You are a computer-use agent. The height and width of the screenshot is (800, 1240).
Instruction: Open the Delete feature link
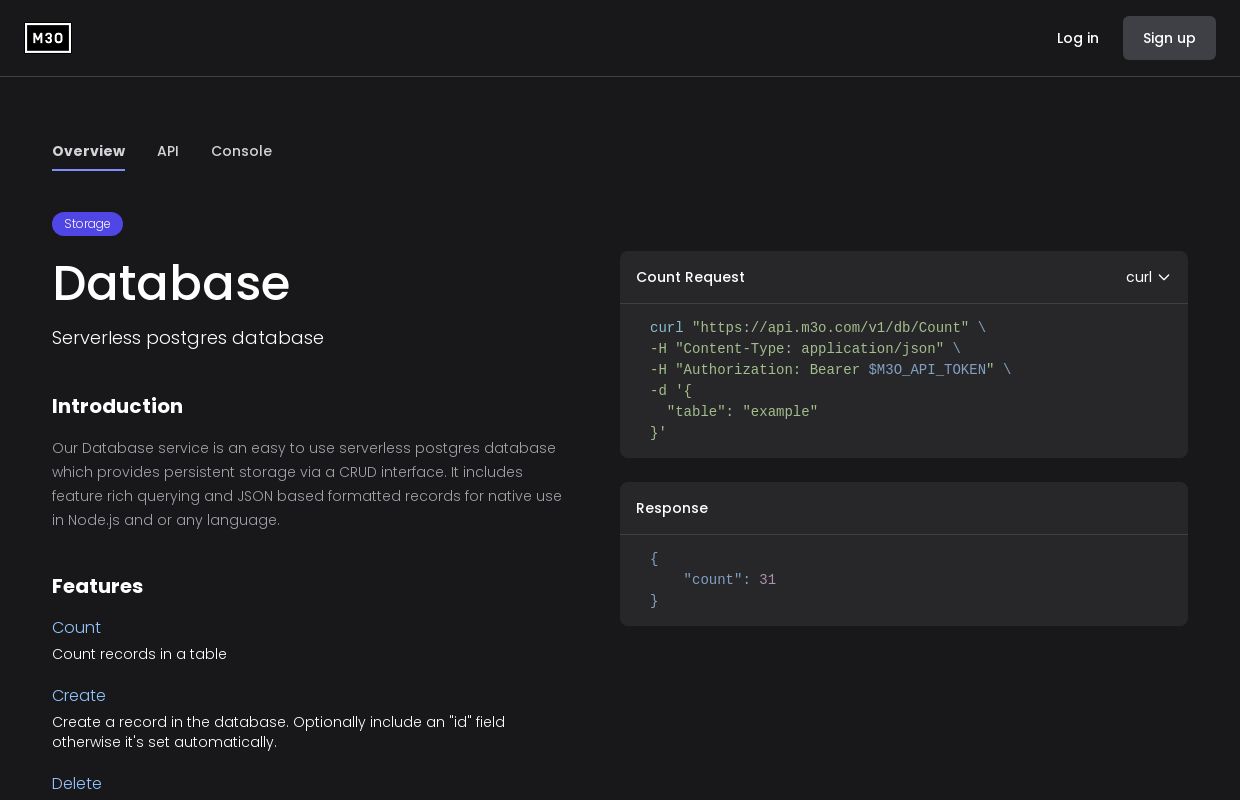point(77,783)
